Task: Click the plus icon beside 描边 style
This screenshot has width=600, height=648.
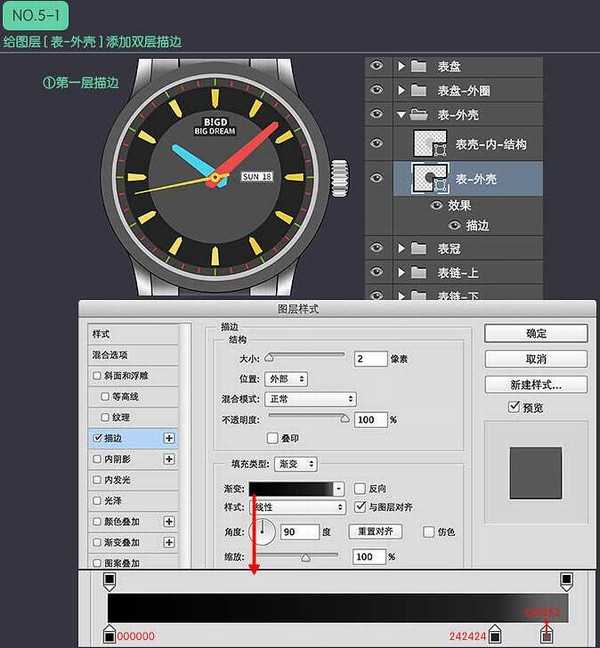Action: tap(169, 438)
